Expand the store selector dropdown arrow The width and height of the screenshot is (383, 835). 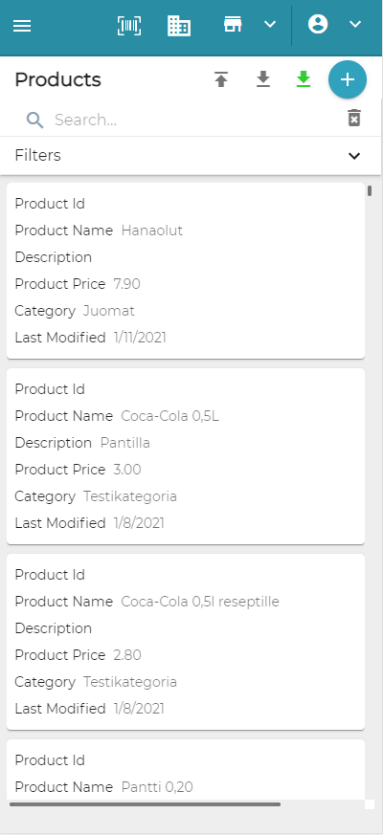pos(271,24)
